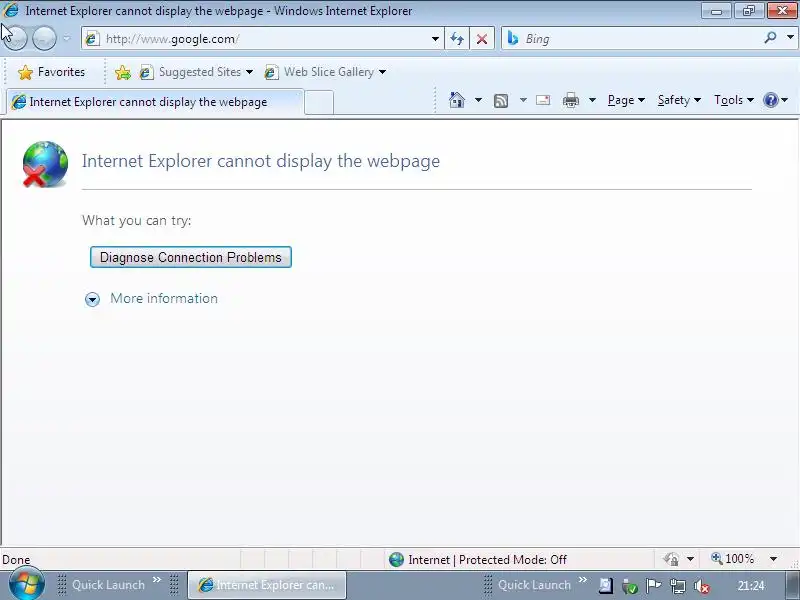This screenshot has width=800, height=600.
Task: Expand the Print options dropdown arrow
Action: (592, 100)
